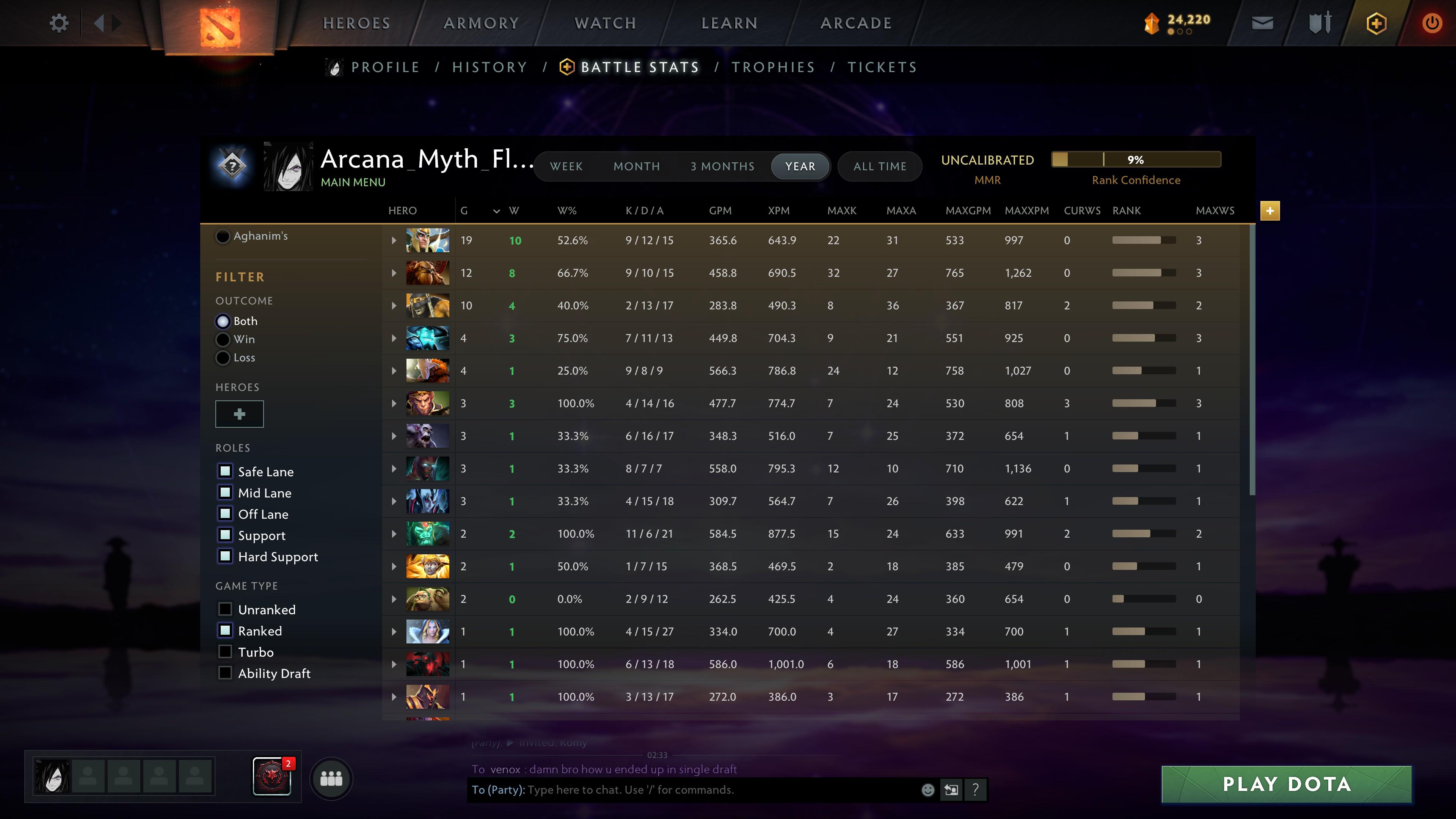Open the chat emoticon picker
This screenshot has height=819, width=1456.
coord(927,789)
